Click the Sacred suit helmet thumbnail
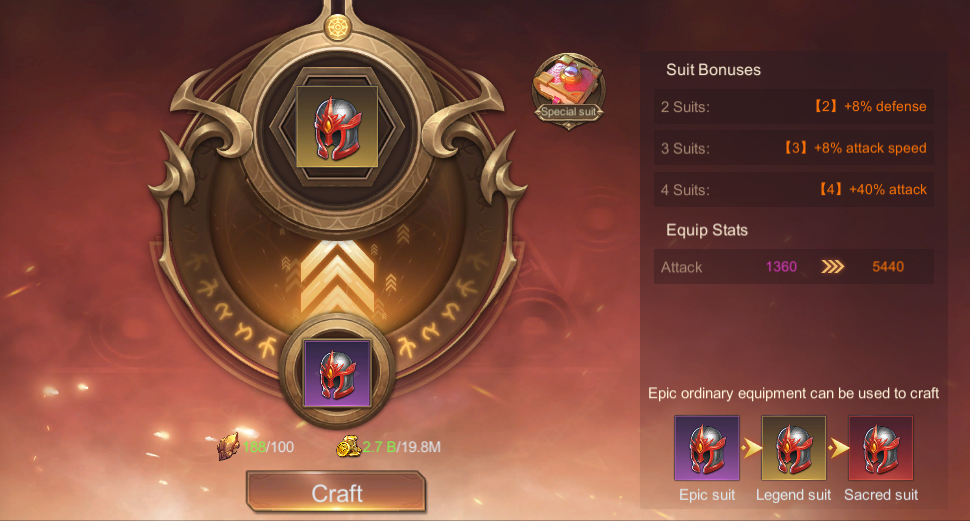970x521 pixels. 881,448
